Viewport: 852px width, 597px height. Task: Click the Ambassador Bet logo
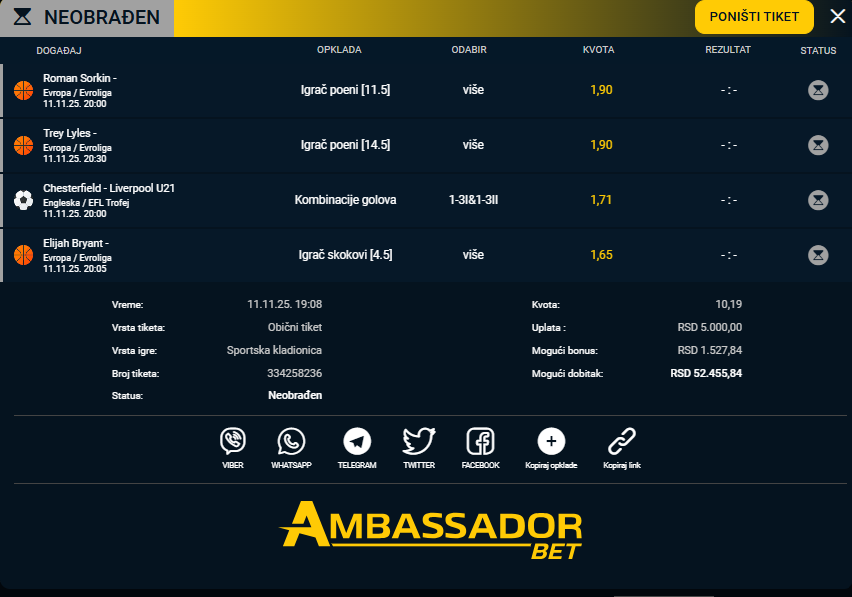(431, 528)
